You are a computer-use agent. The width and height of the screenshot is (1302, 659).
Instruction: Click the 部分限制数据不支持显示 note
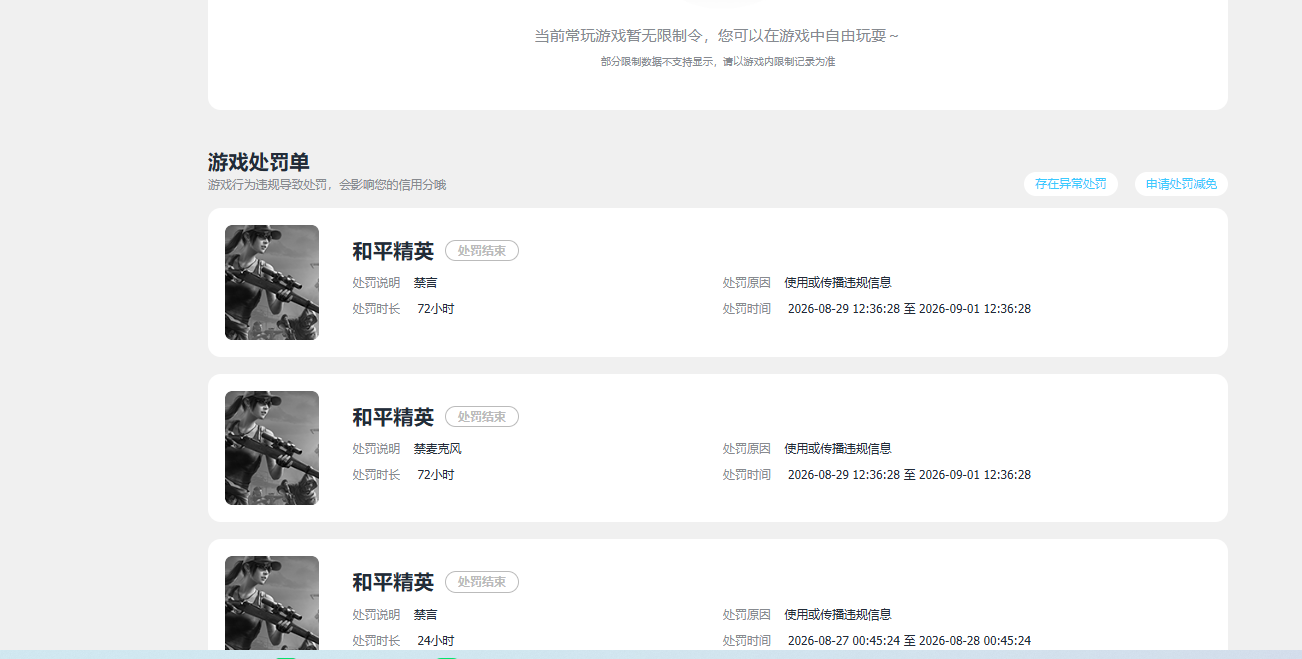[x=718, y=62]
